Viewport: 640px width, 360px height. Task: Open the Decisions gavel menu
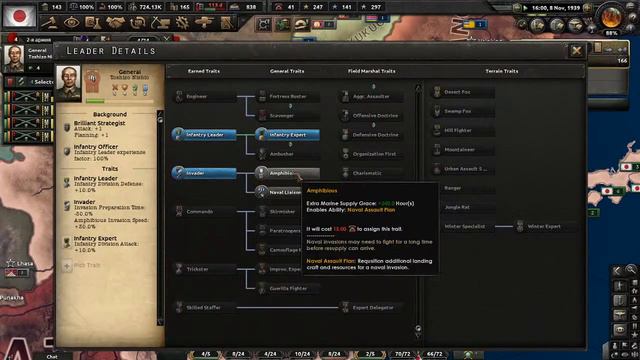click(x=49, y=23)
